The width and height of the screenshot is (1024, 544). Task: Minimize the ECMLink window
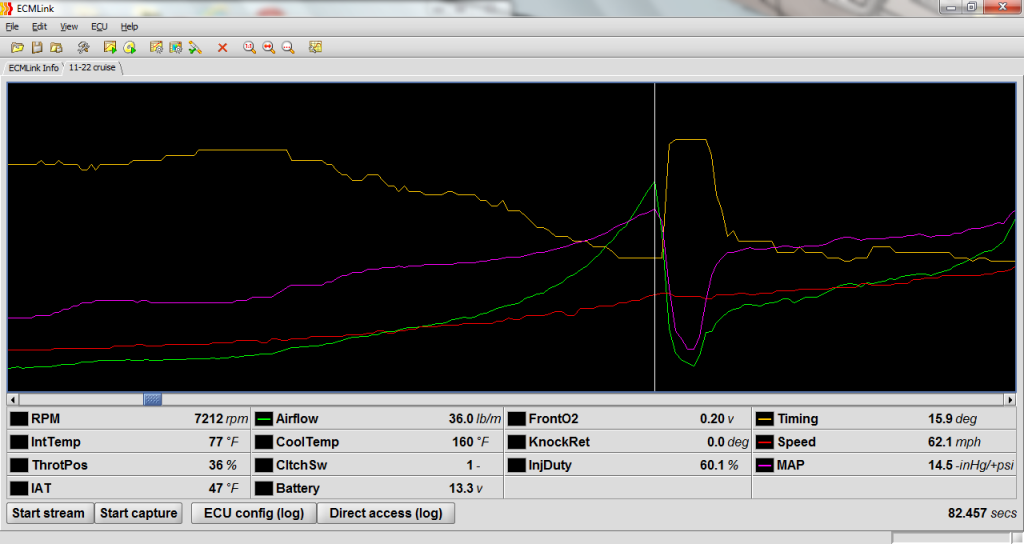[x=951, y=7]
